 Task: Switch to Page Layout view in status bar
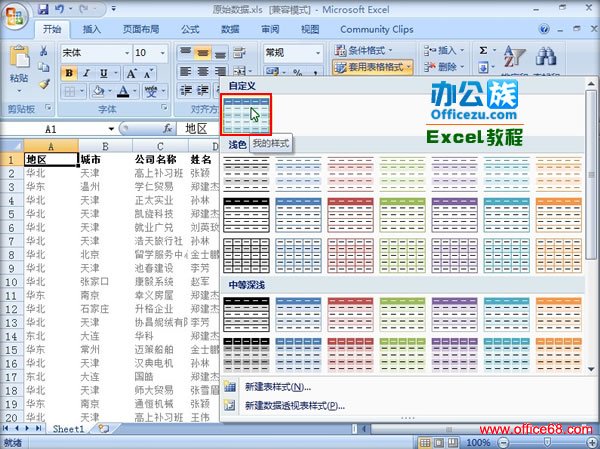click(x=439, y=443)
